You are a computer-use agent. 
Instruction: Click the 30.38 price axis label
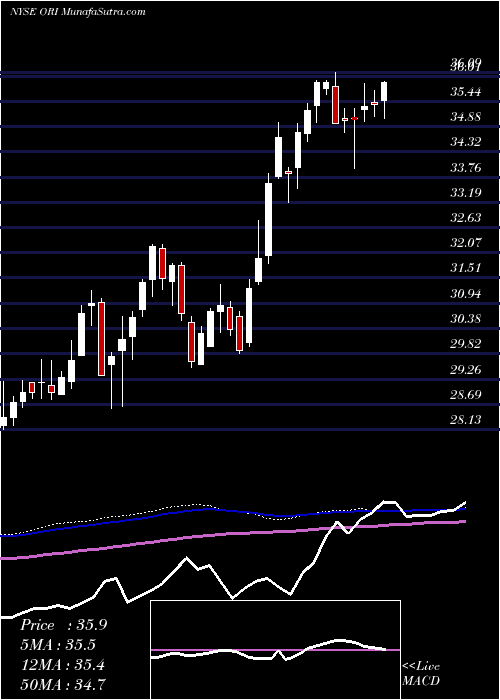coord(466,319)
